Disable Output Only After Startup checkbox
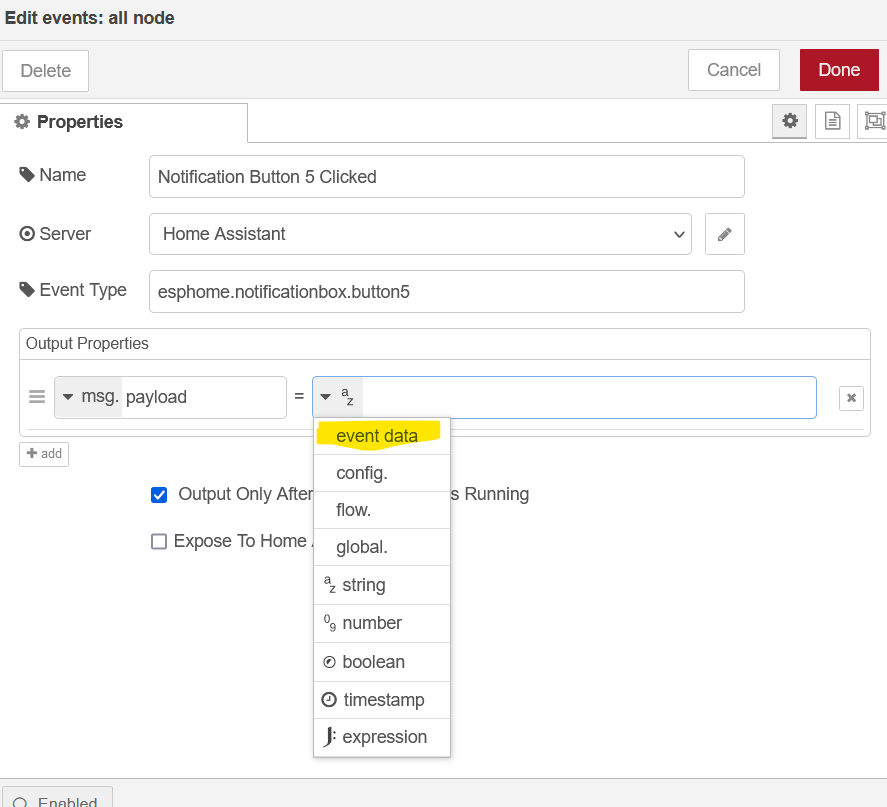887x807 pixels. tap(159, 494)
